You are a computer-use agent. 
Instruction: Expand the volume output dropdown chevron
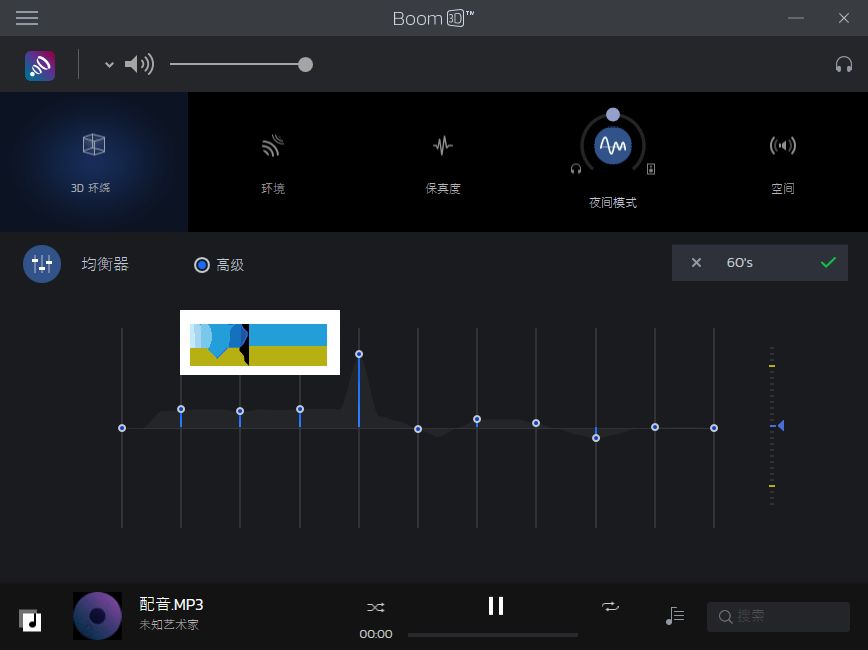coord(109,65)
